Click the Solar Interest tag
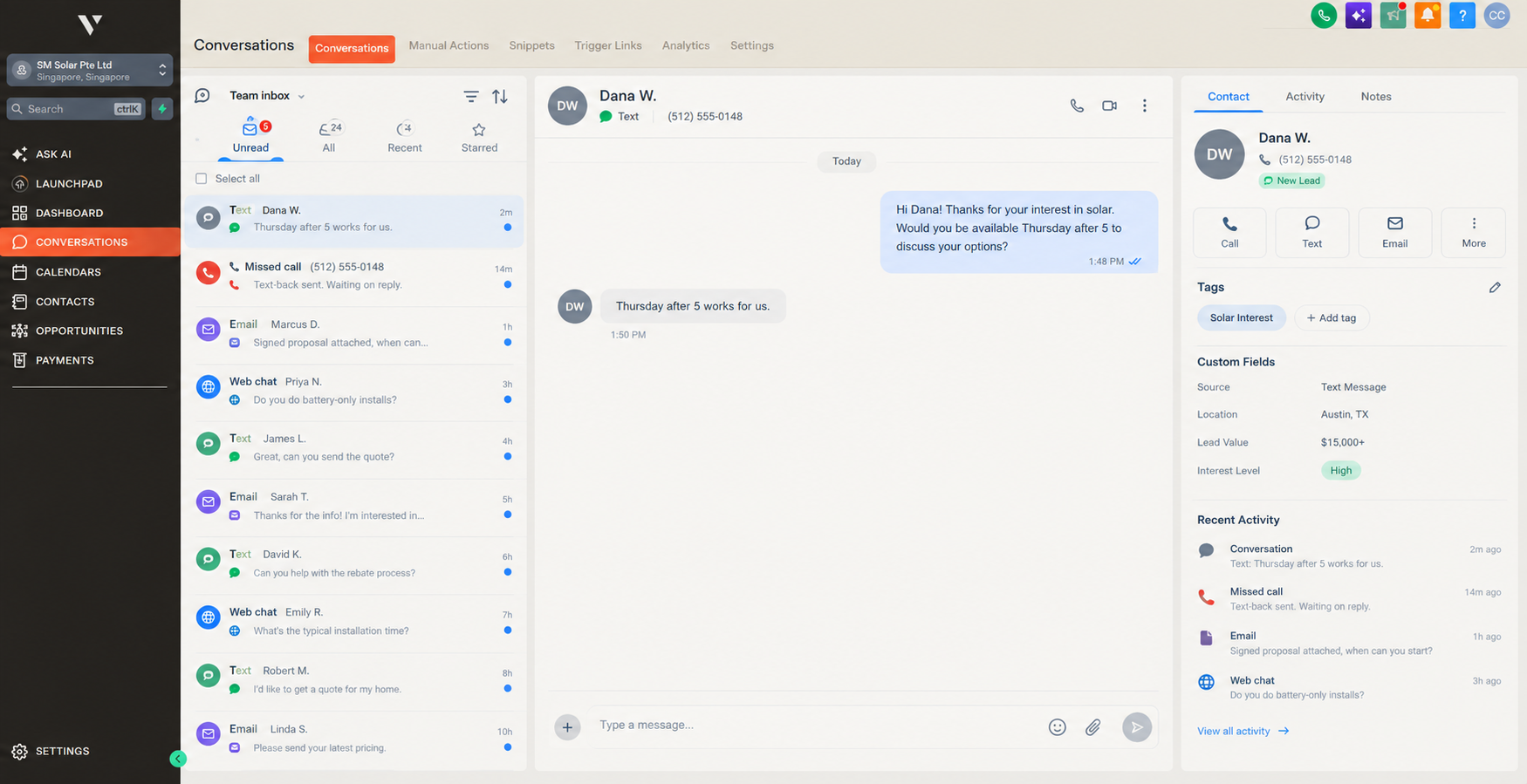Screen dimensions: 1527x784 pyautogui.click(x=1241, y=318)
